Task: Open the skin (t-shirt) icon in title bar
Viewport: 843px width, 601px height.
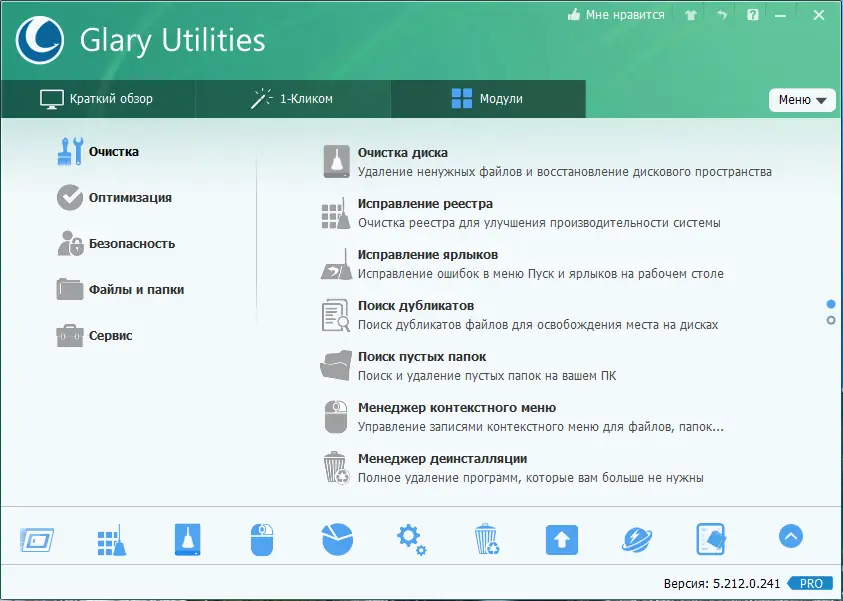Action: [x=691, y=15]
